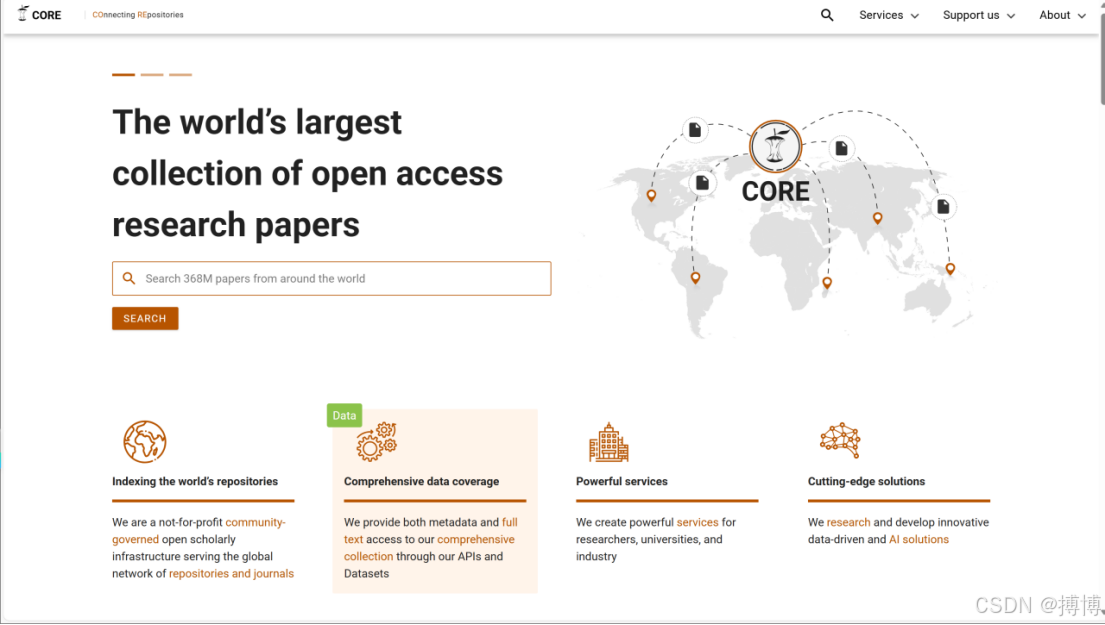Viewport: 1105px width, 625px height.
Task: Click the 'Cutting-edge solutions' heading
Action: (866, 481)
